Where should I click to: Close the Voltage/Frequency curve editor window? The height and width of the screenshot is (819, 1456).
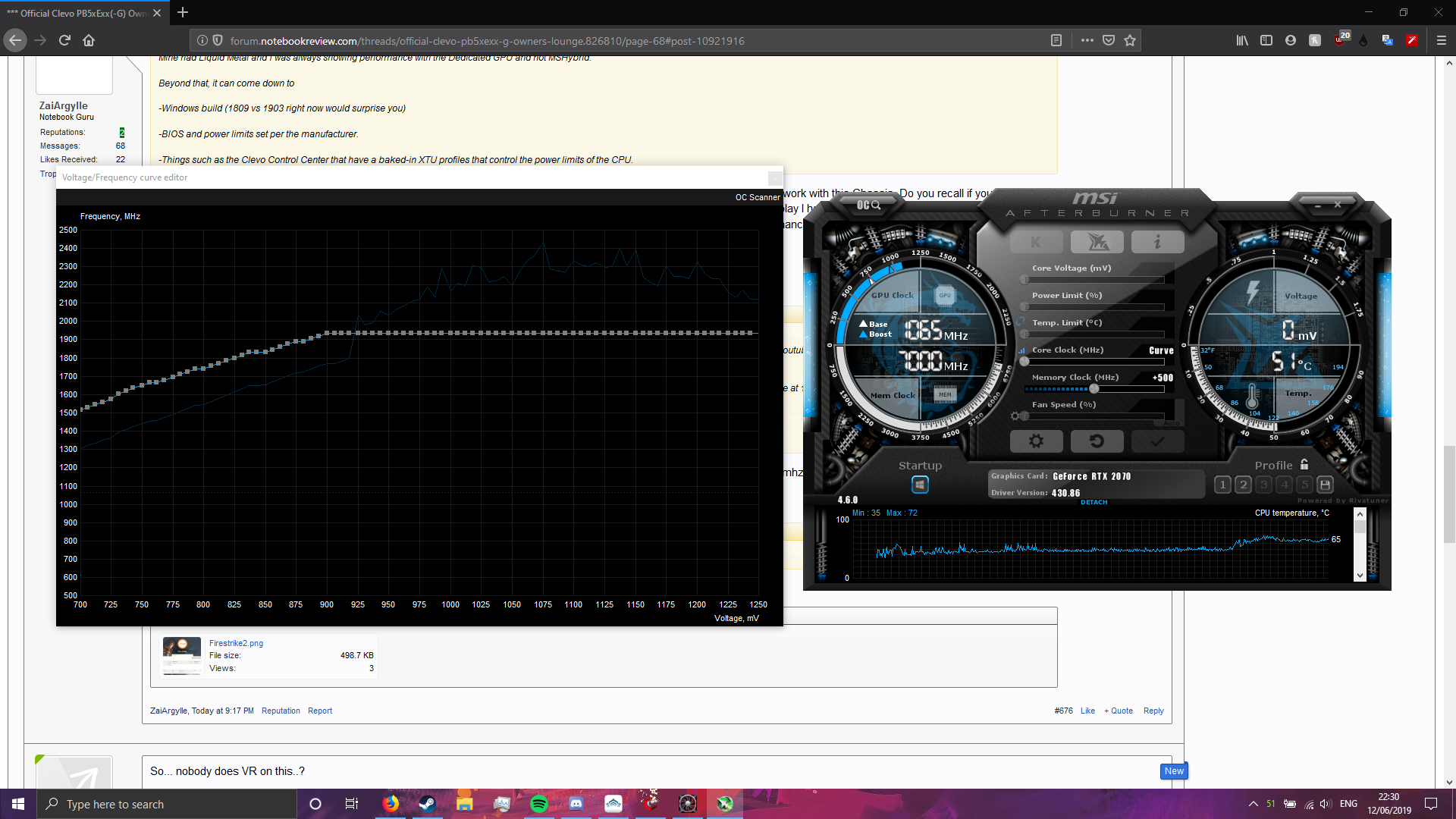[x=775, y=177]
